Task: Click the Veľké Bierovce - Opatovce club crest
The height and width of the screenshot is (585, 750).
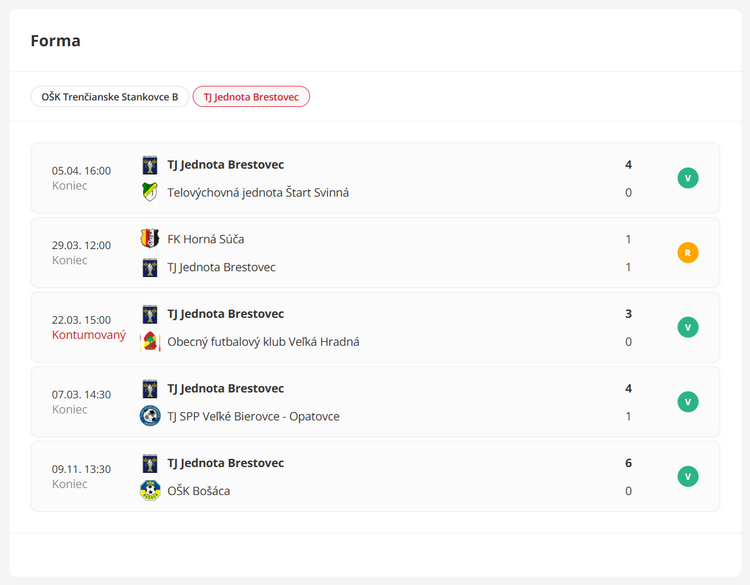Action: point(150,416)
